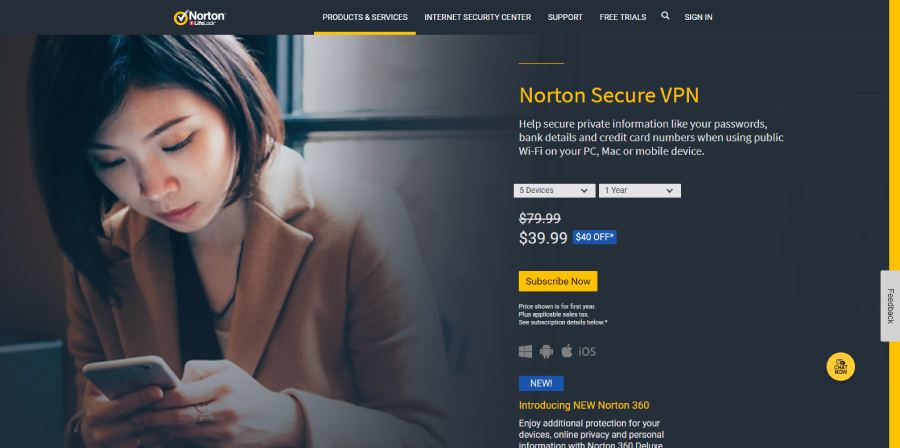
Task: Go to Support menu item
Action: point(565,17)
